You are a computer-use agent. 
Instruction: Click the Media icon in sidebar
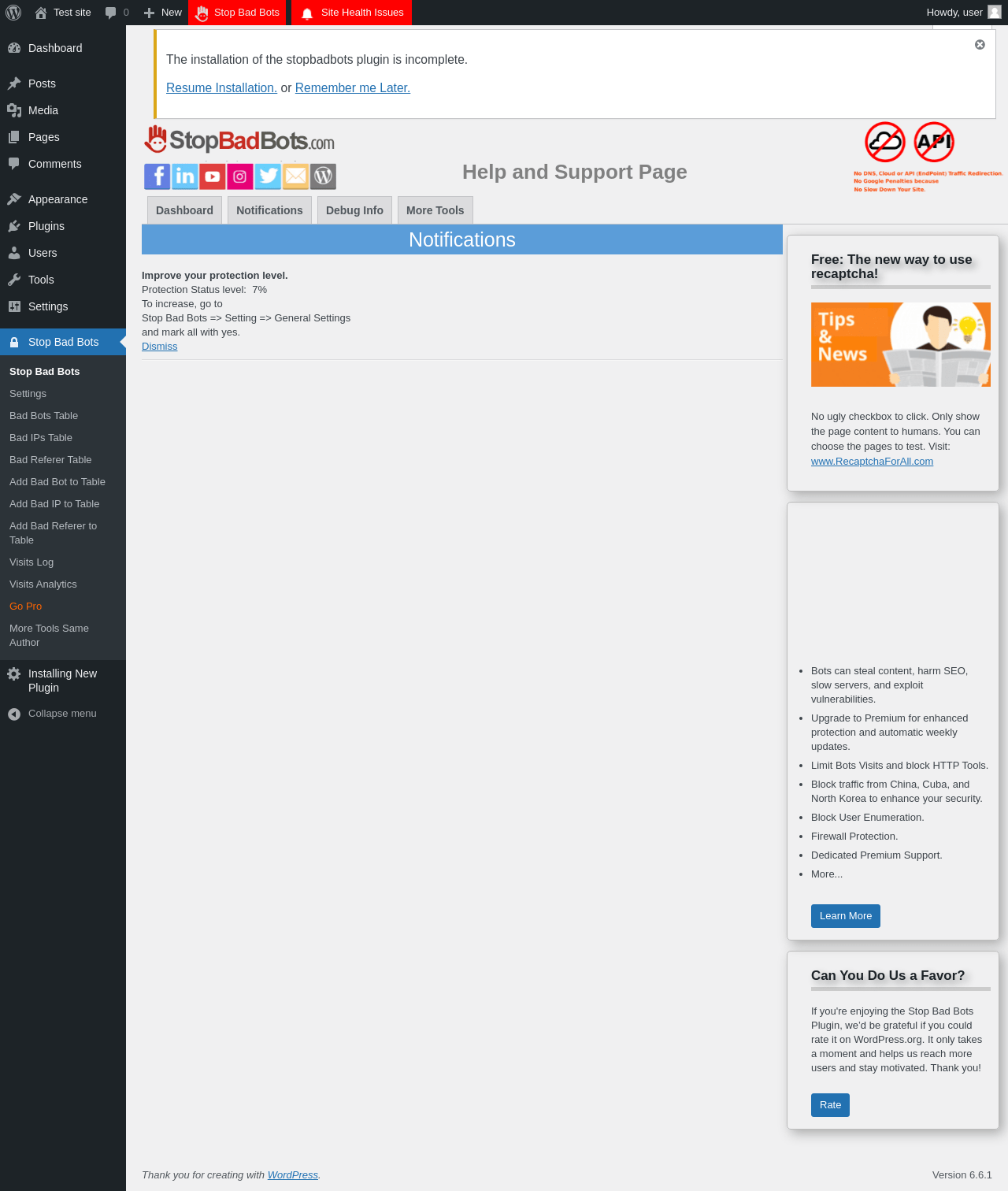click(x=14, y=110)
